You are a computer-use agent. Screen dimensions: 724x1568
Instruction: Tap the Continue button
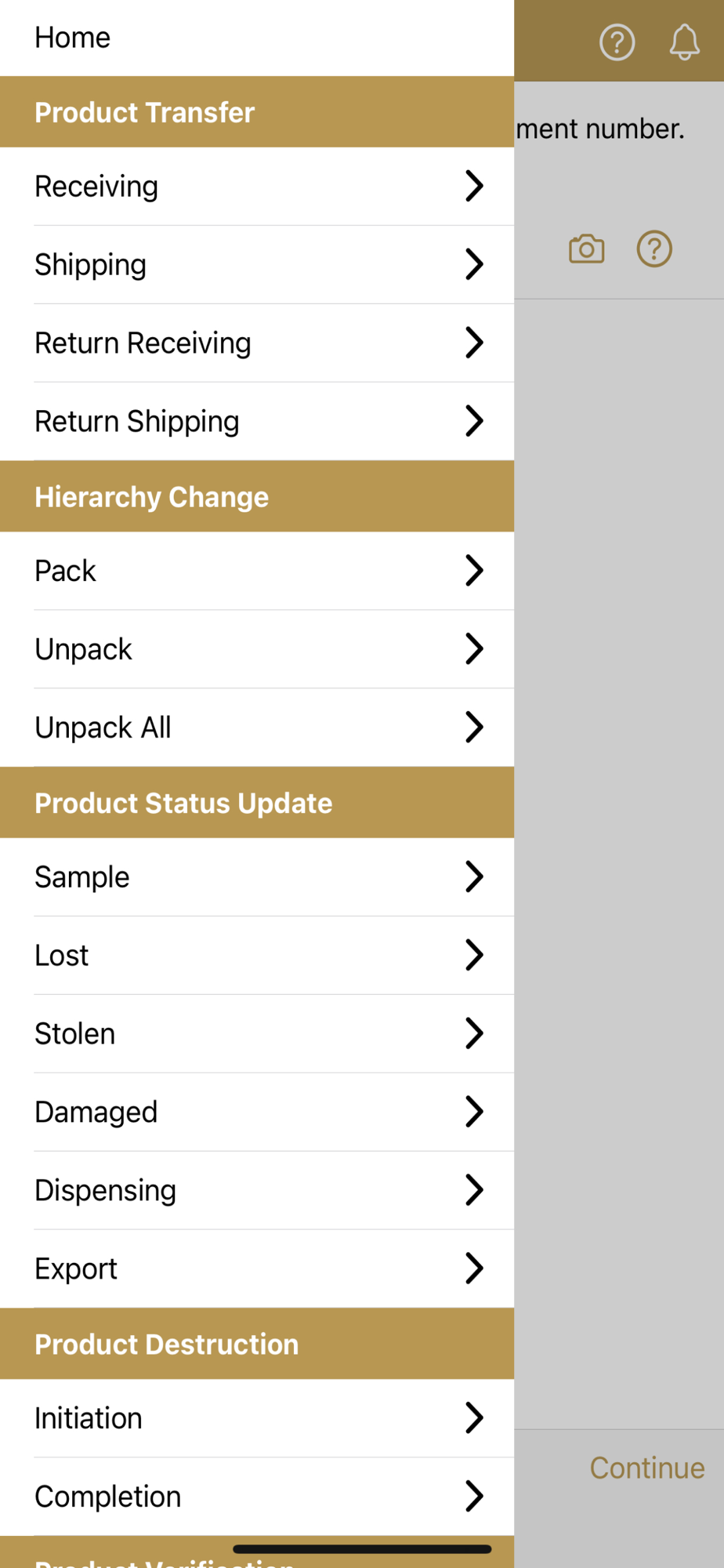(x=647, y=1468)
